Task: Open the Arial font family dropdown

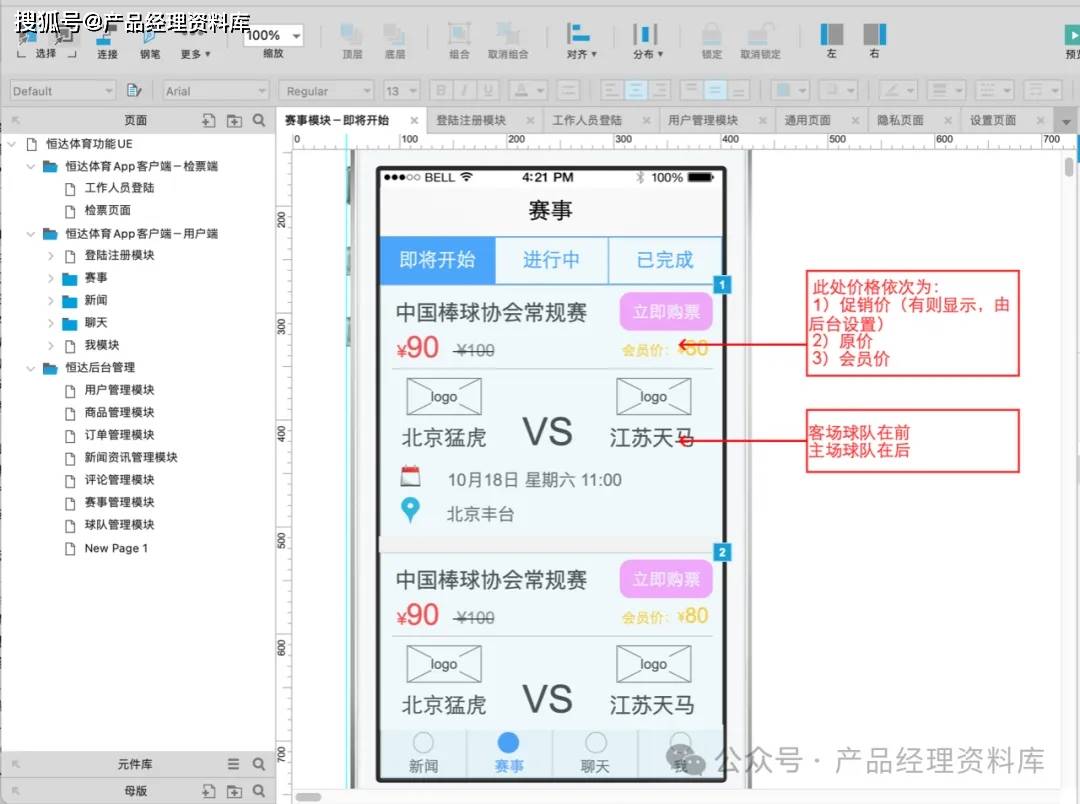Action: [213, 90]
